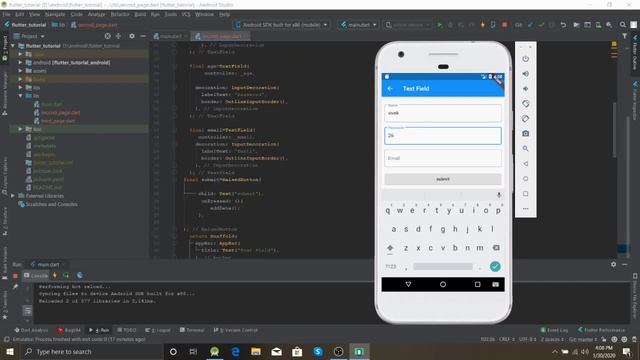Click the Windows taskbar search box

tap(92, 351)
